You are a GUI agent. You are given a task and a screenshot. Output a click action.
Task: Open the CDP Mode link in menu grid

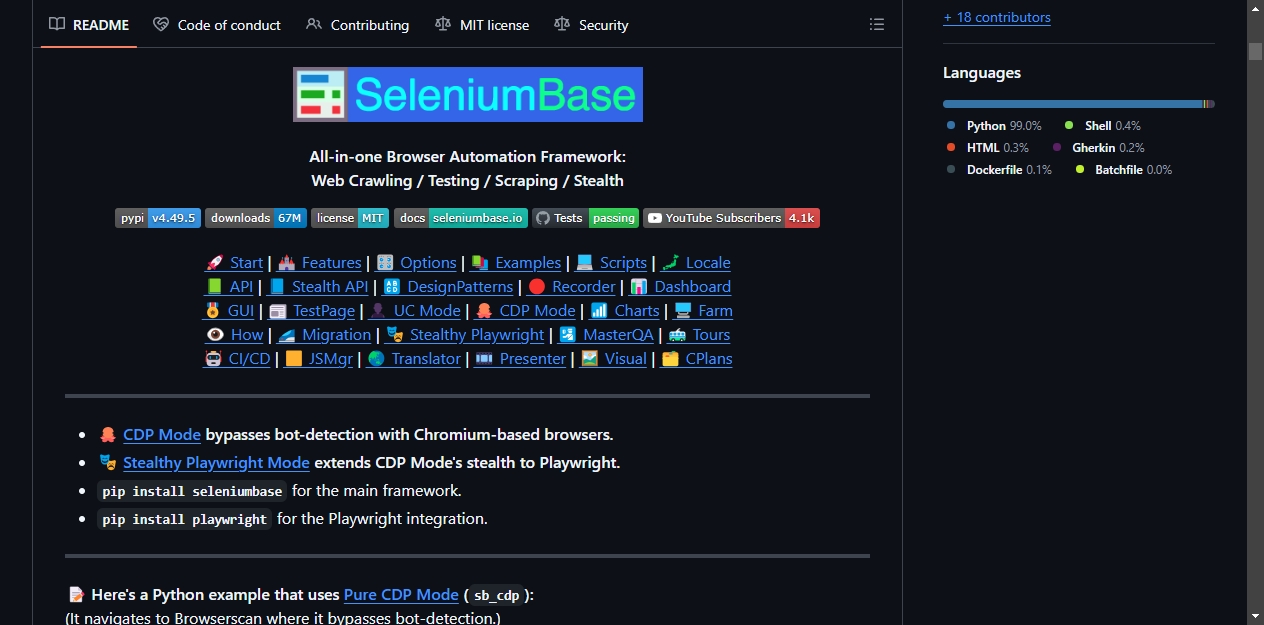525,311
